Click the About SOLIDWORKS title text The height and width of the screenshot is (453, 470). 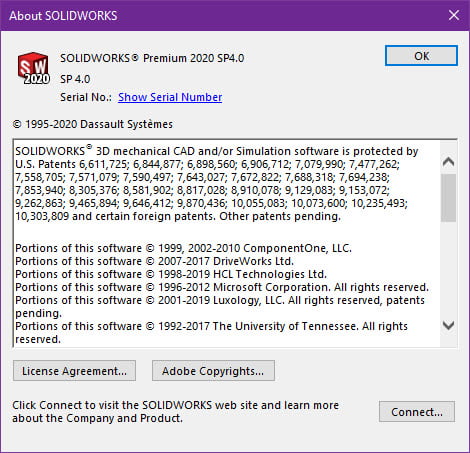(x=63, y=16)
